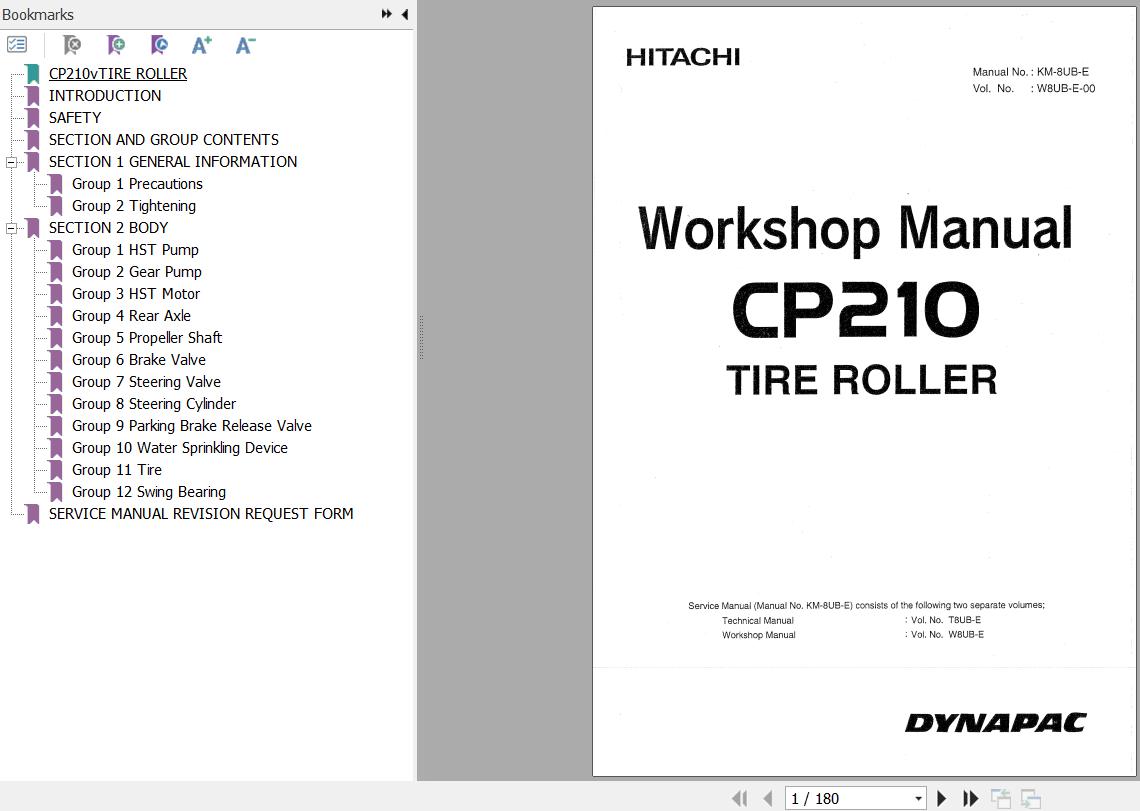Click the panel splitter grip between bookmarks and page
Viewport: 1140px width, 811px height.
point(421,337)
